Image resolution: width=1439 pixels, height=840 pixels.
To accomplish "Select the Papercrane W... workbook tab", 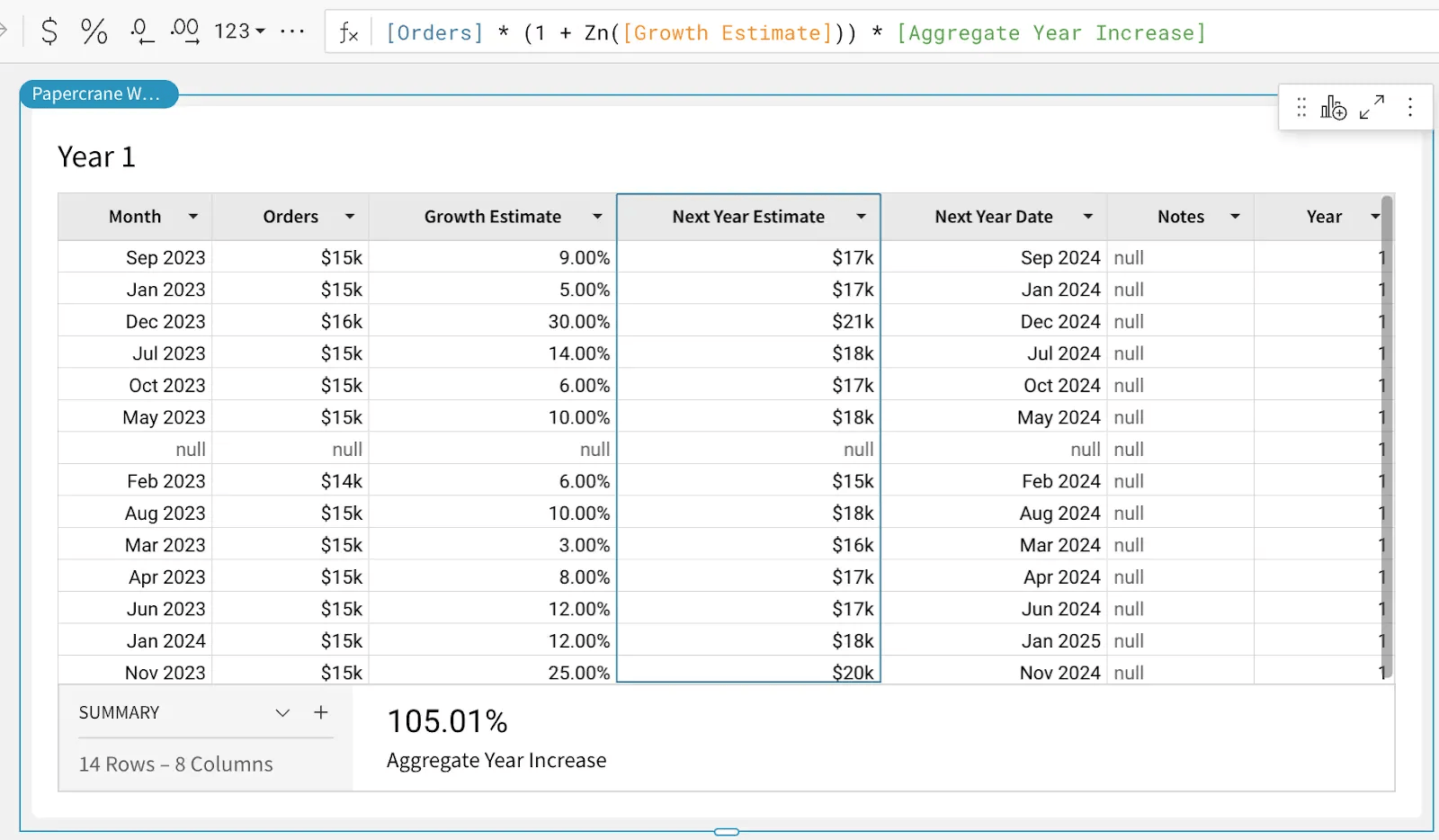I will [98, 94].
